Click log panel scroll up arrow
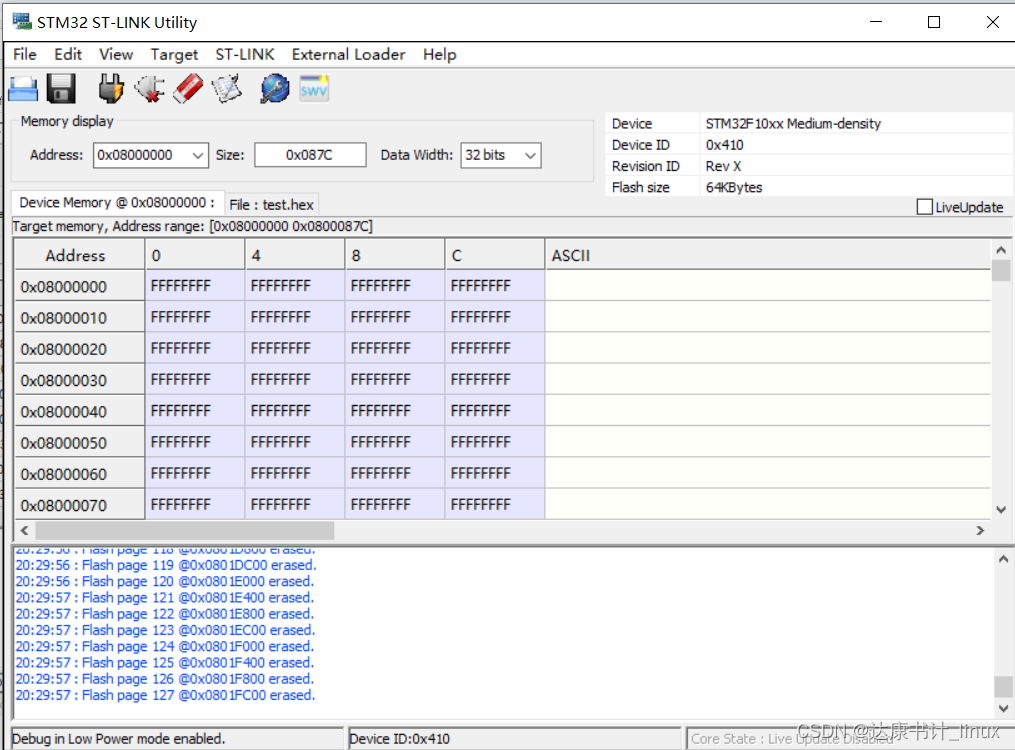The height and width of the screenshot is (750, 1015). [1003, 559]
